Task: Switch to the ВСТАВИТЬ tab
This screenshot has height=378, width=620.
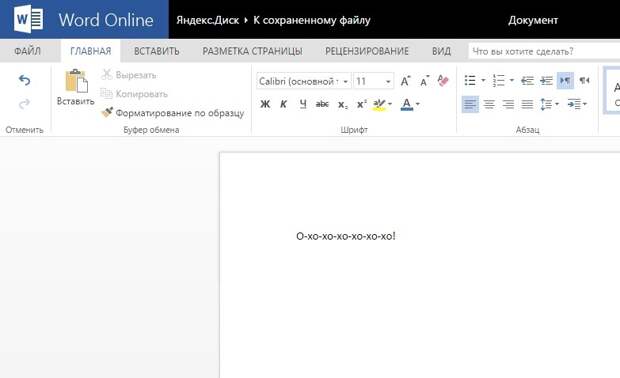Action: click(x=157, y=51)
